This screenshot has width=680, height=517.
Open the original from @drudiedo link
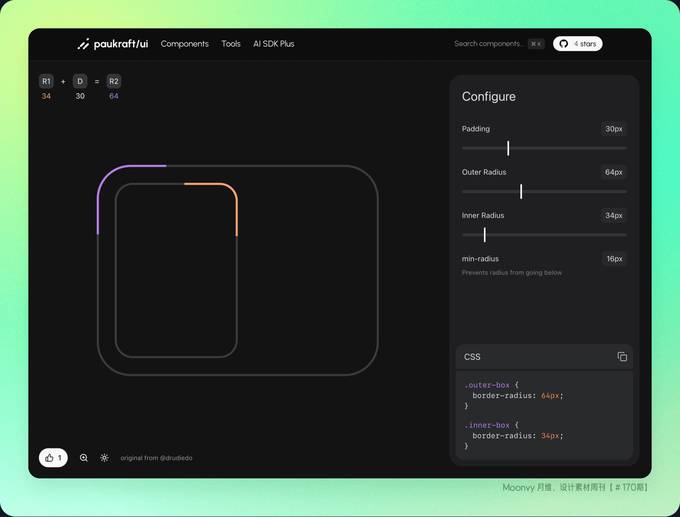pyautogui.click(x=157, y=458)
